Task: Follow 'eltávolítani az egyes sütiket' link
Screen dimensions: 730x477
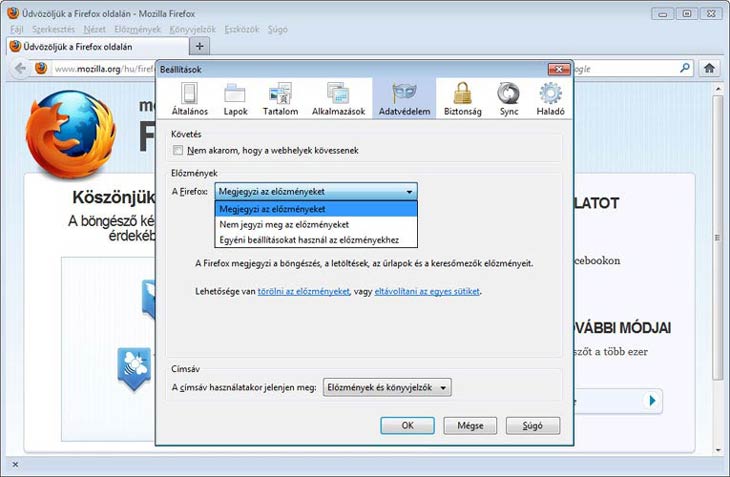Action: click(427, 291)
